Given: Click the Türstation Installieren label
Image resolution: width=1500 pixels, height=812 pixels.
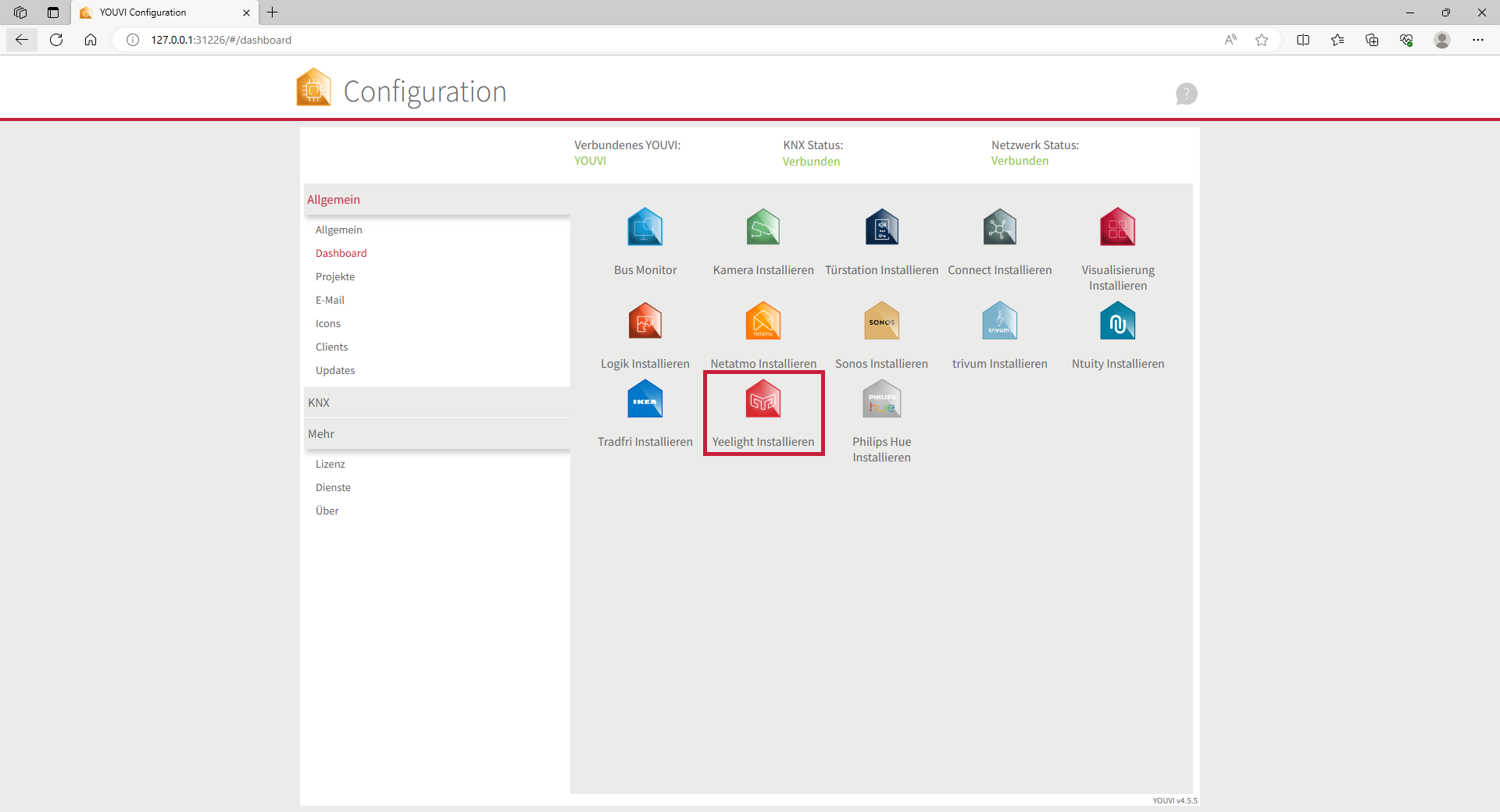Looking at the screenshot, I should [x=882, y=270].
